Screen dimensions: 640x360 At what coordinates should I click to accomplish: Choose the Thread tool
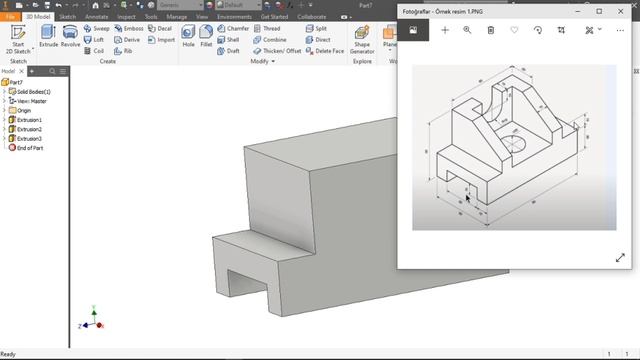click(267, 29)
